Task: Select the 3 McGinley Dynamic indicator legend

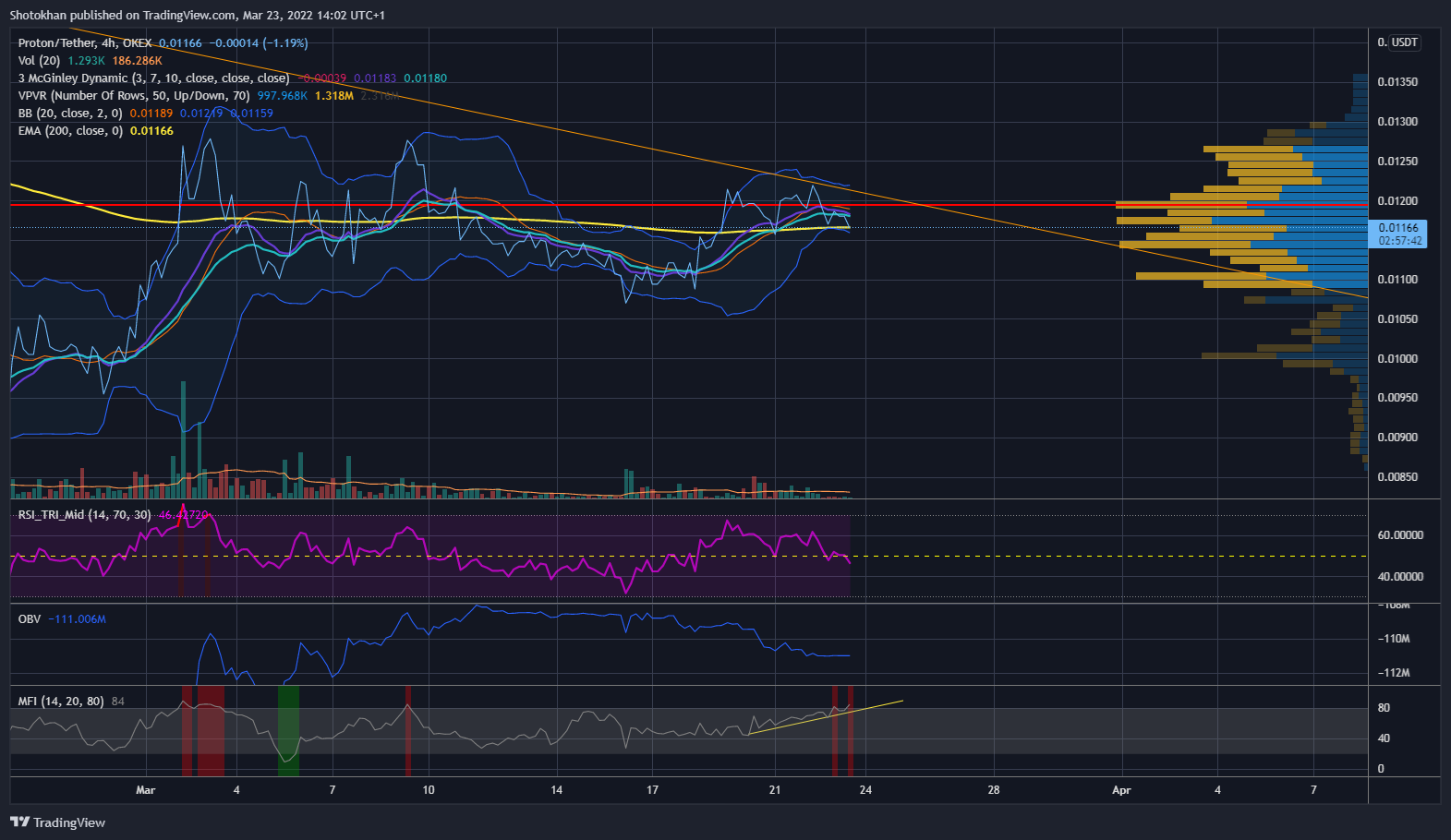Action: [x=153, y=78]
